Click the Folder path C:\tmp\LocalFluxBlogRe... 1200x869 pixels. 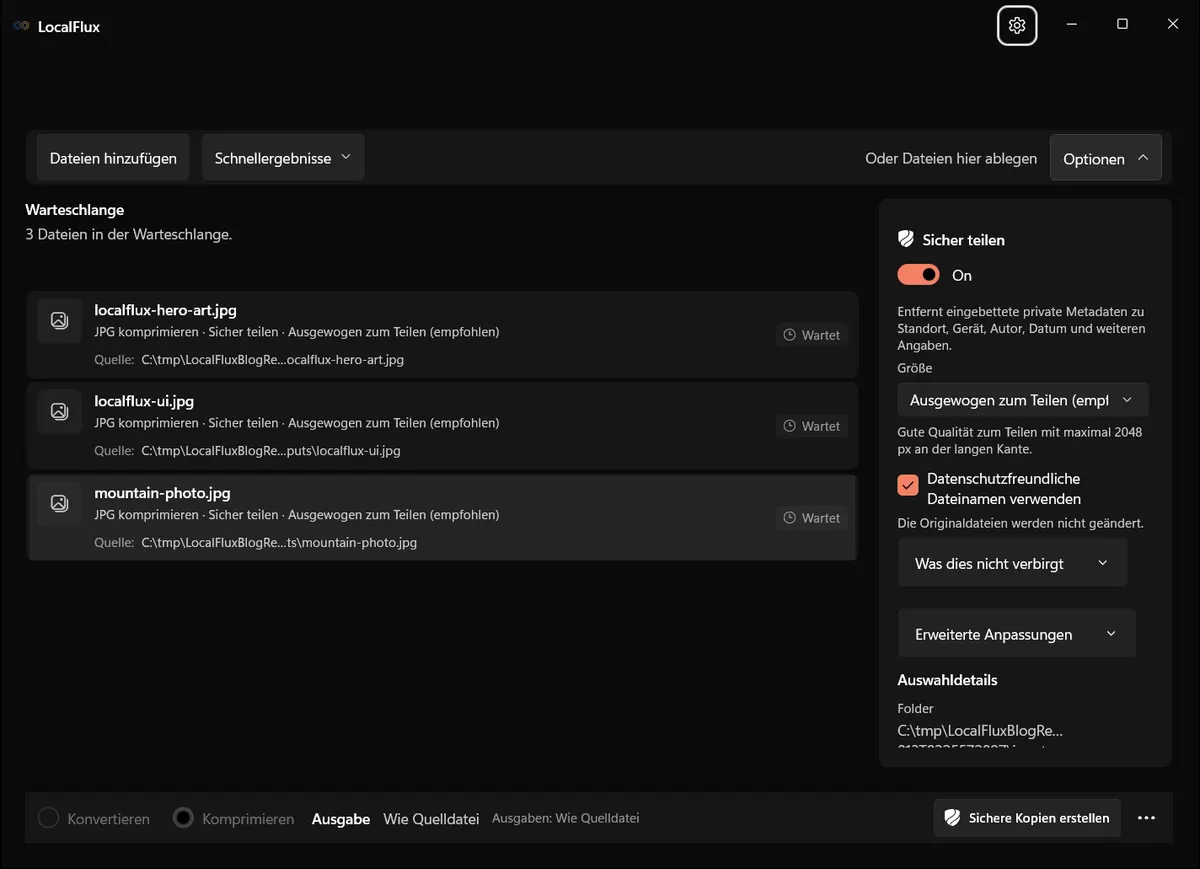980,730
